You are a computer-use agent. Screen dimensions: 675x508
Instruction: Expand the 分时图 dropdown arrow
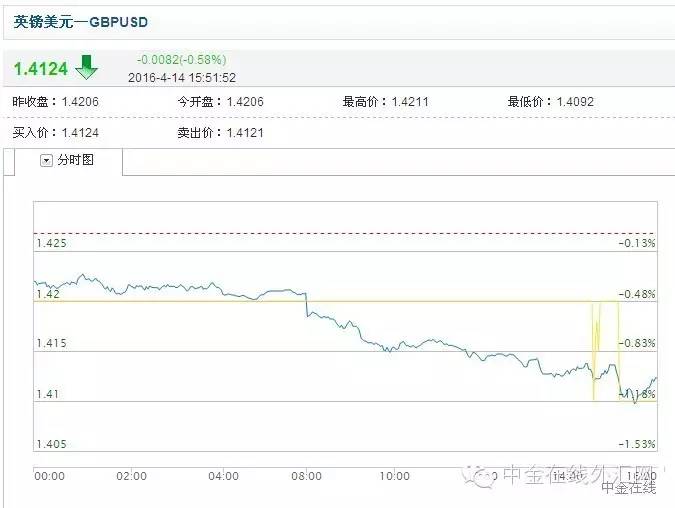[x=46, y=160]
